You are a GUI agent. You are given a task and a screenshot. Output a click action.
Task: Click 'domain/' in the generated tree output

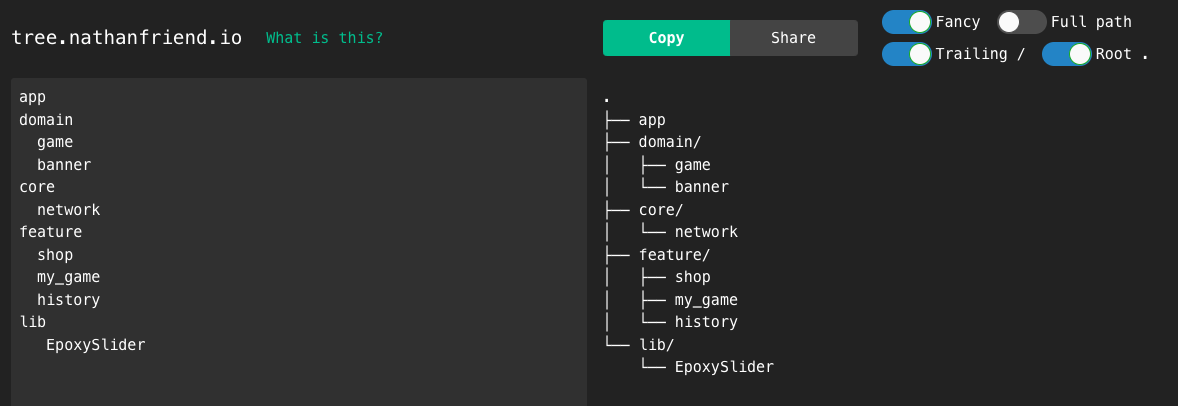pyautogui.click(x=669, y=142)
